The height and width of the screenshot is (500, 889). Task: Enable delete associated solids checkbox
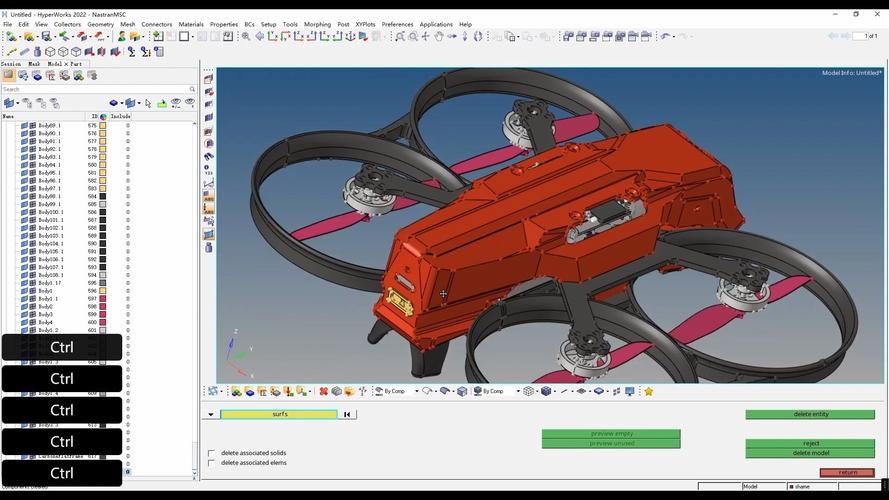(211, 453)
